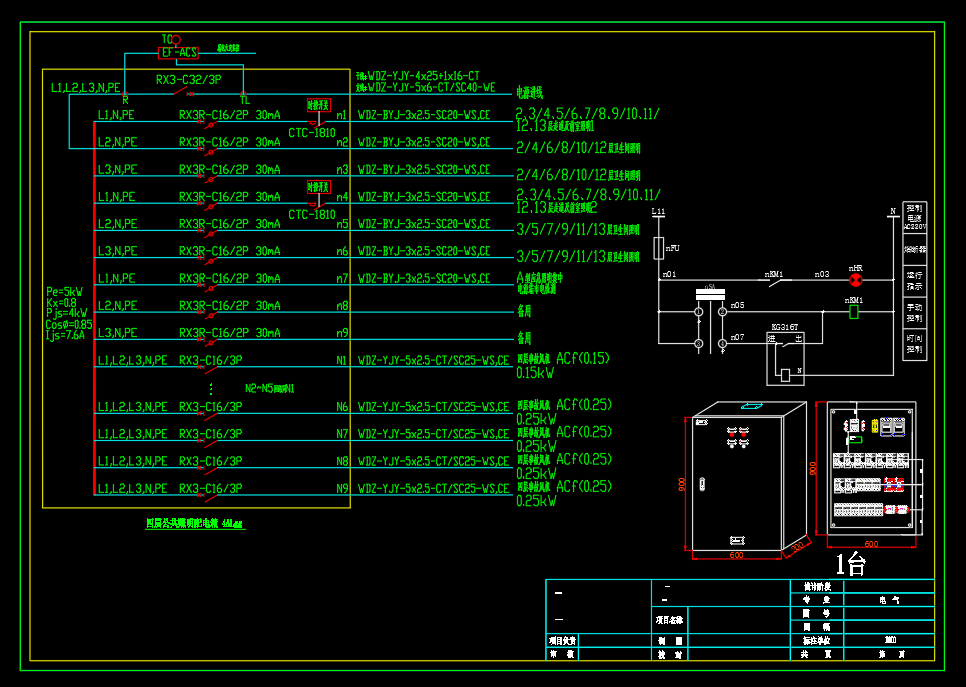
Task: Click the 600 width dimension under the front view
Action: tap(871, 544)
